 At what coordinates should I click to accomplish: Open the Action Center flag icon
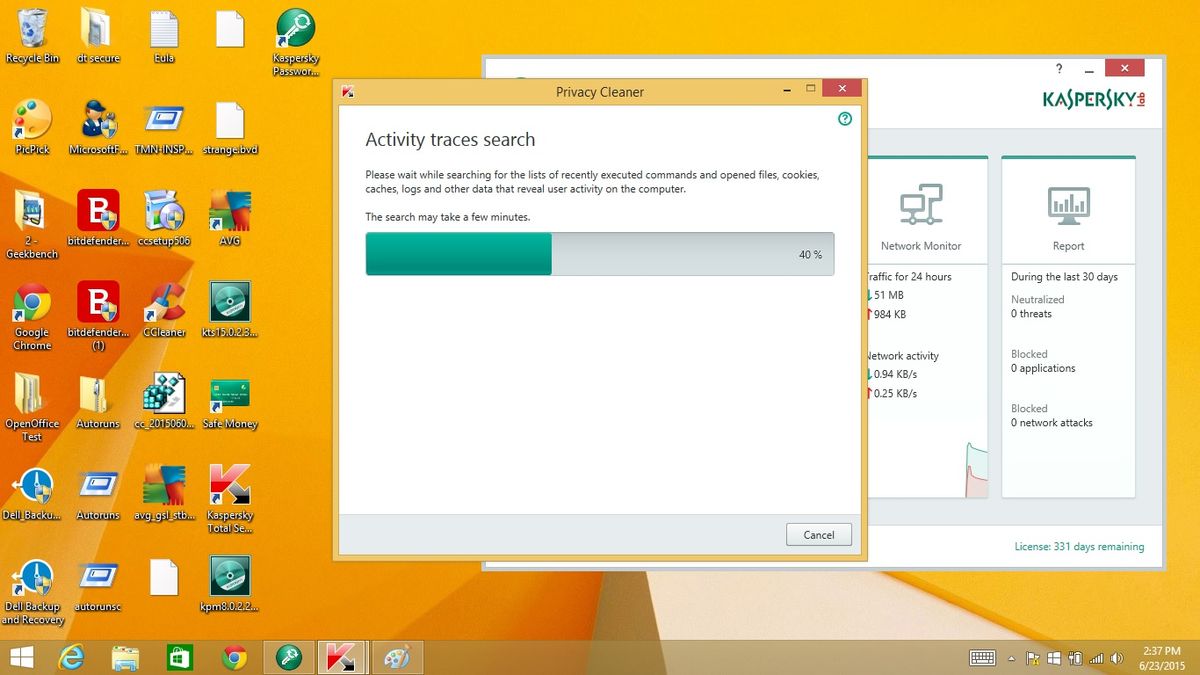[1031, 658]
